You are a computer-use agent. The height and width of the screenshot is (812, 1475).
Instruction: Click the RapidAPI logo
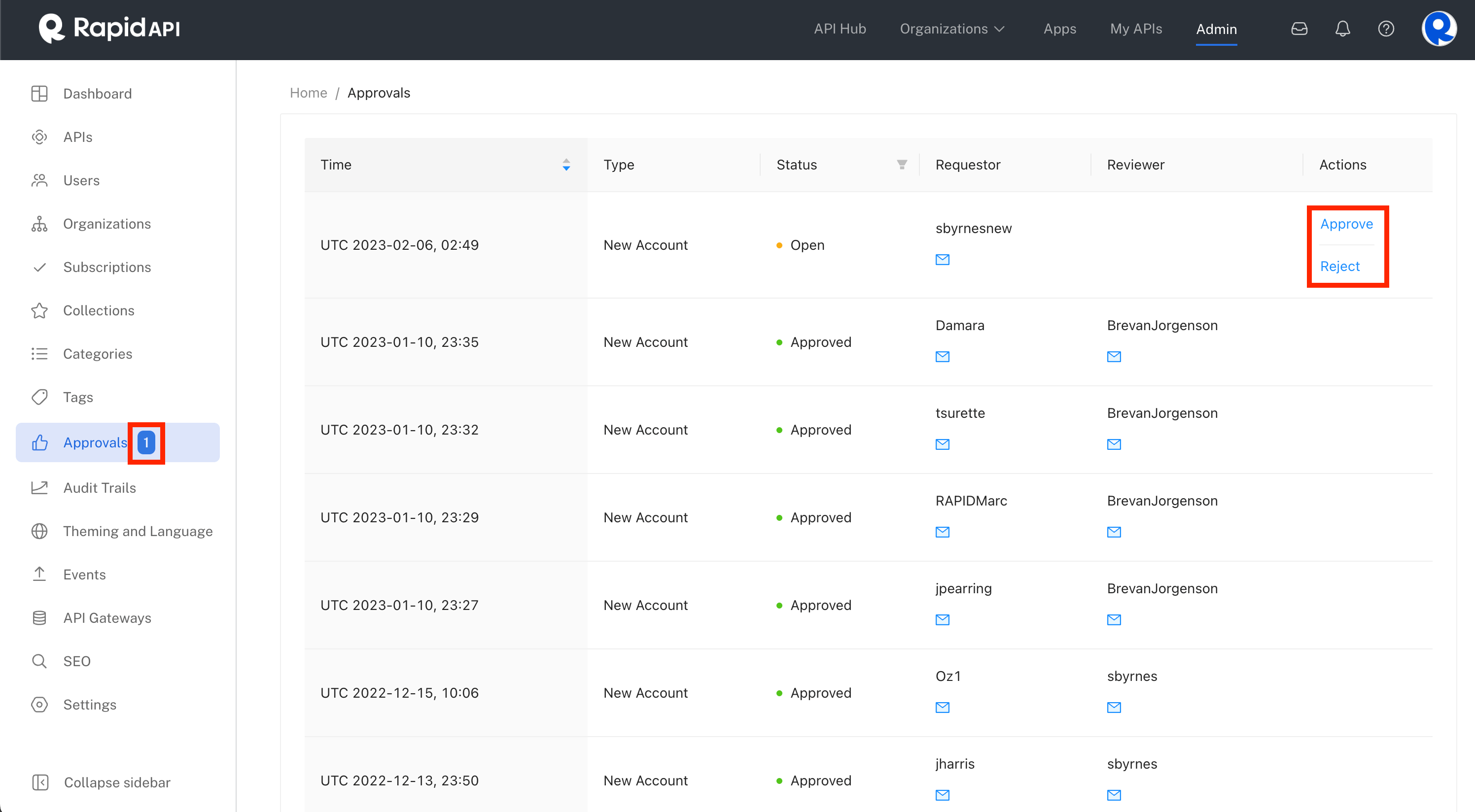[x=109, y=29]
